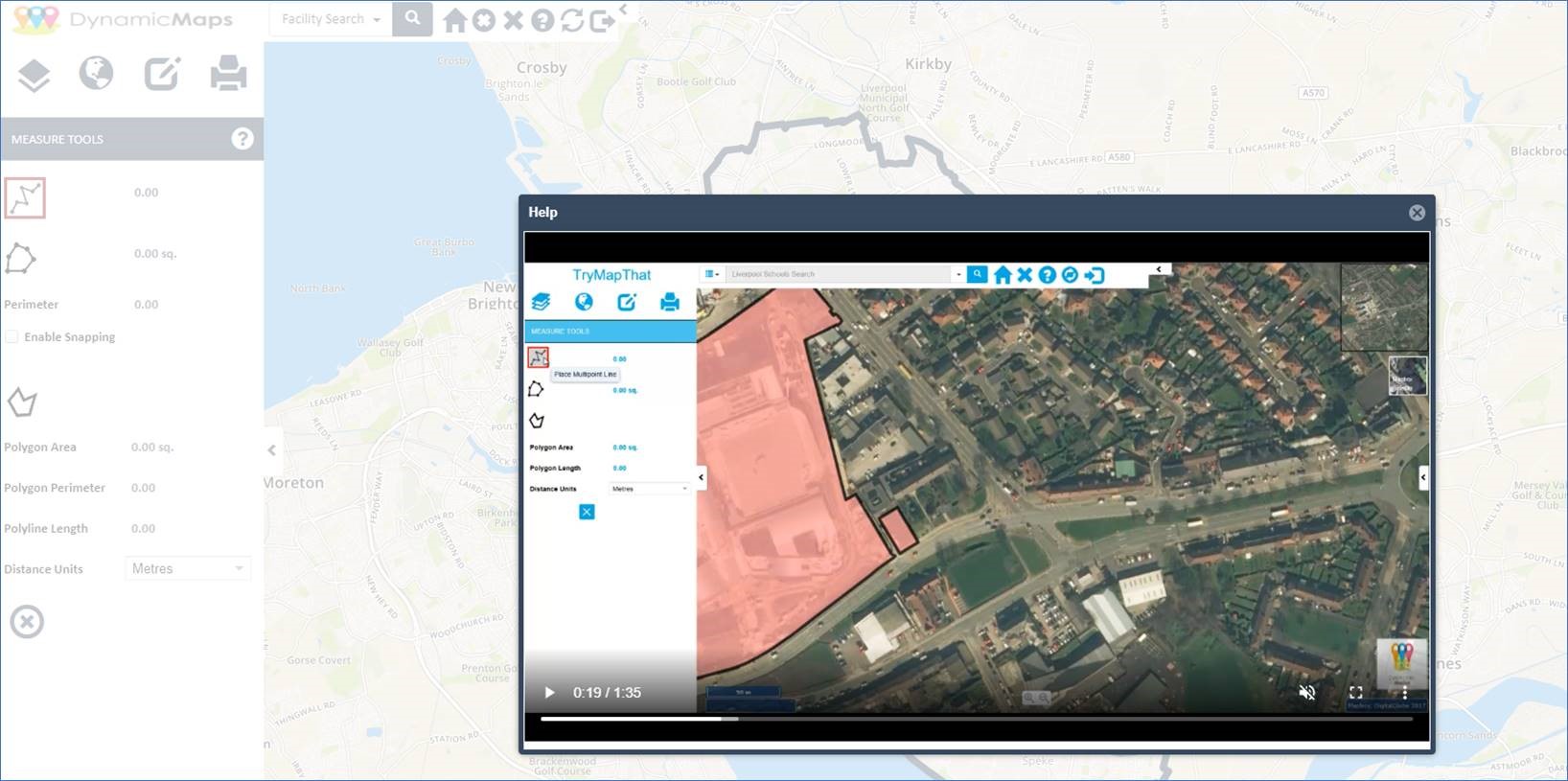The image size is (1568, 781).
Task: Collapse the left side panel arrow
Action: point(271,449)
